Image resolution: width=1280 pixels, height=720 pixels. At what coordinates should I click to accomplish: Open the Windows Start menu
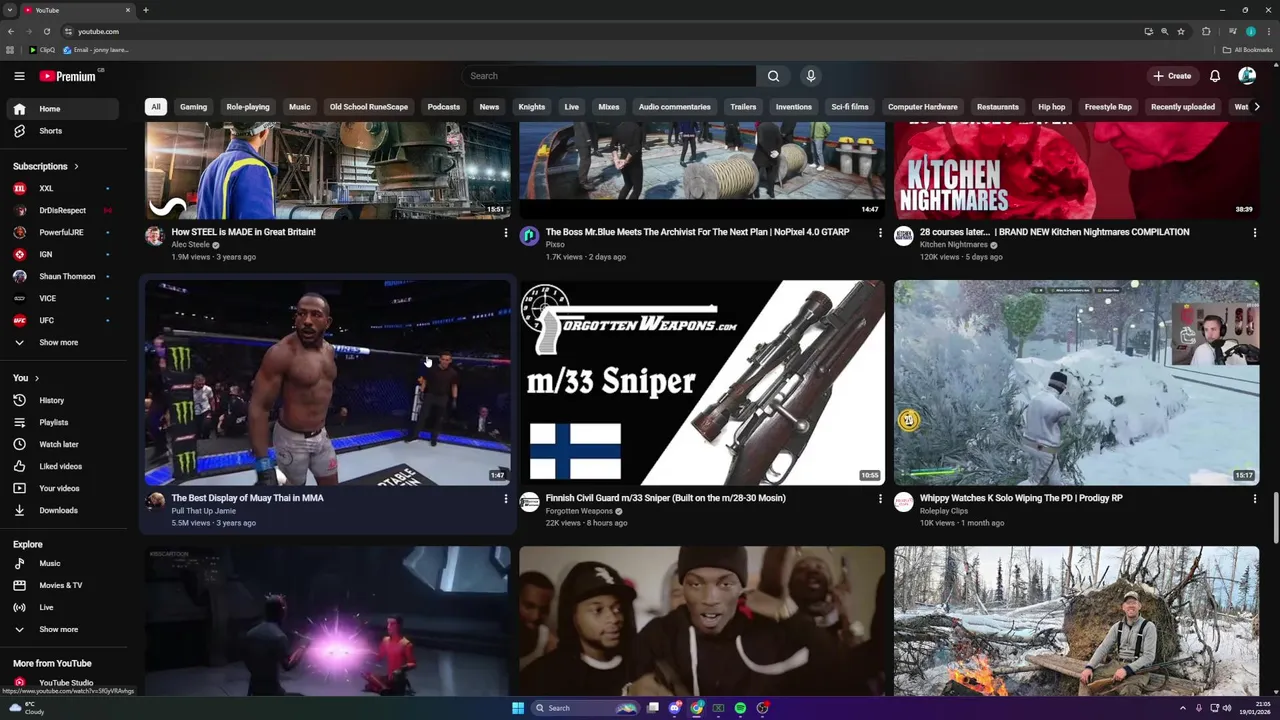pos(518,708)
